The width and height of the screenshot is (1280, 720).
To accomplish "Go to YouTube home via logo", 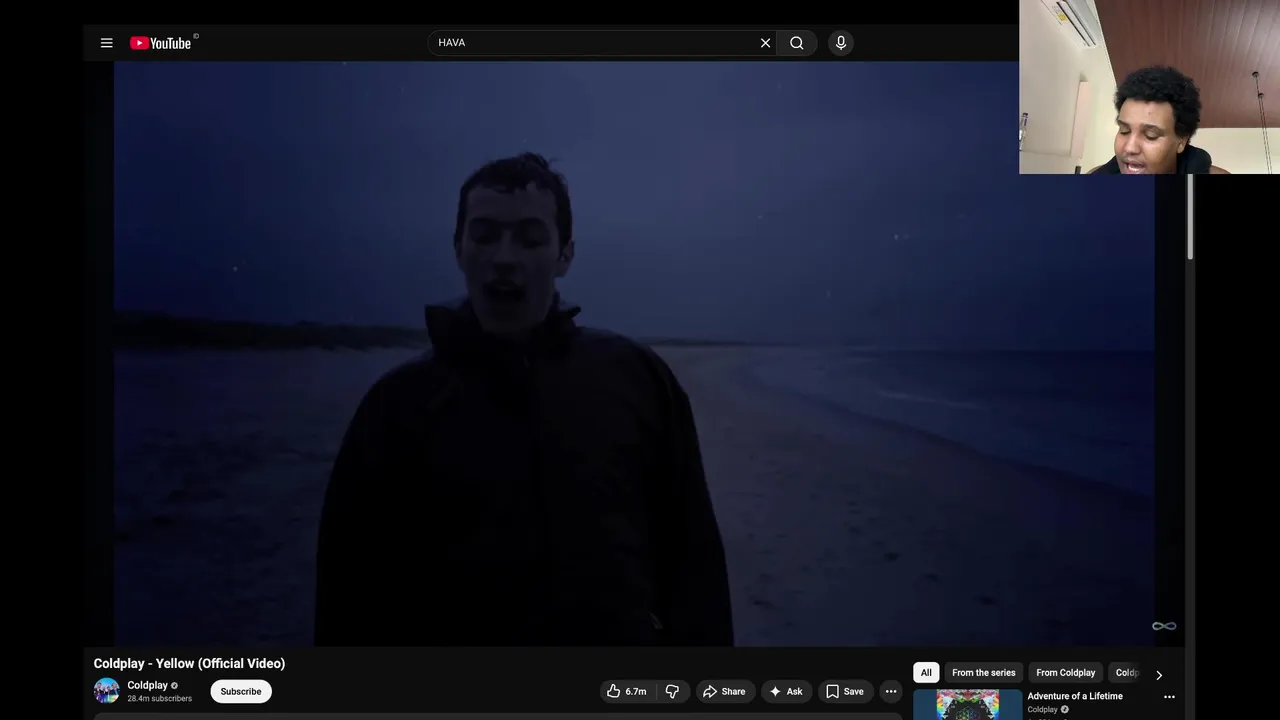I will coord(160,43).
